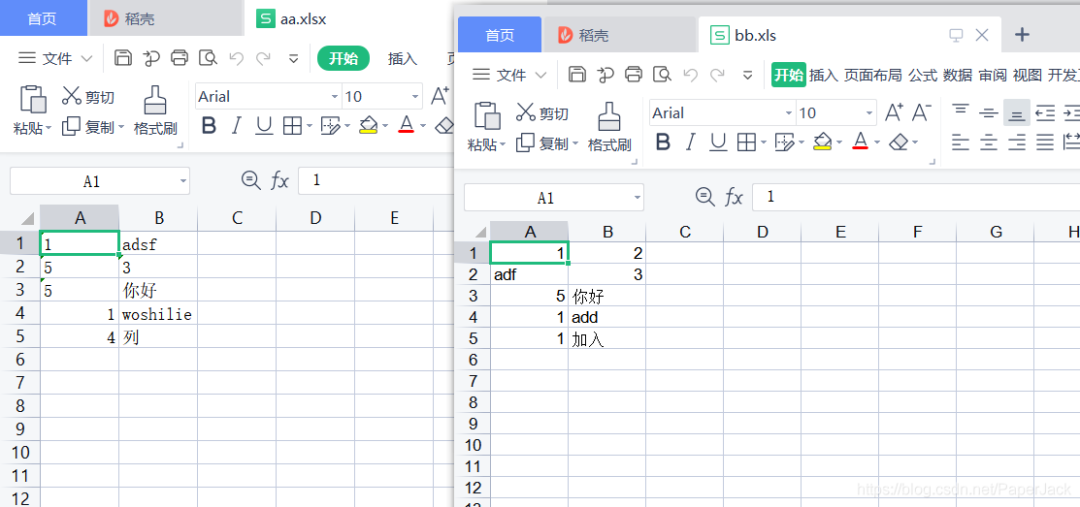
Task: Align text to middle in bb.xls
Action: 989,112
